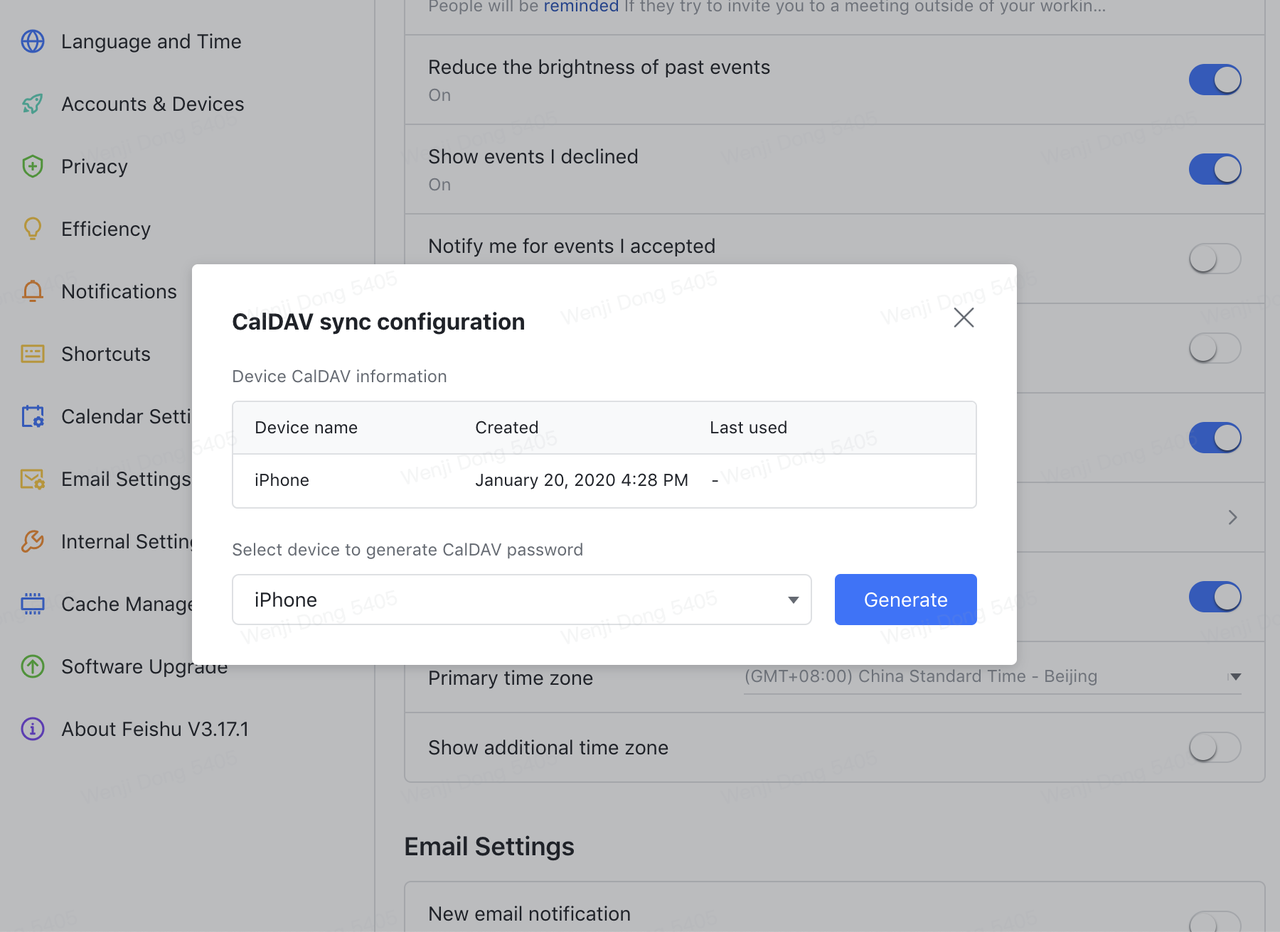1280x932 pixels.
Task: Enable Show additional time zone toggle
Action: point(1214,747)
